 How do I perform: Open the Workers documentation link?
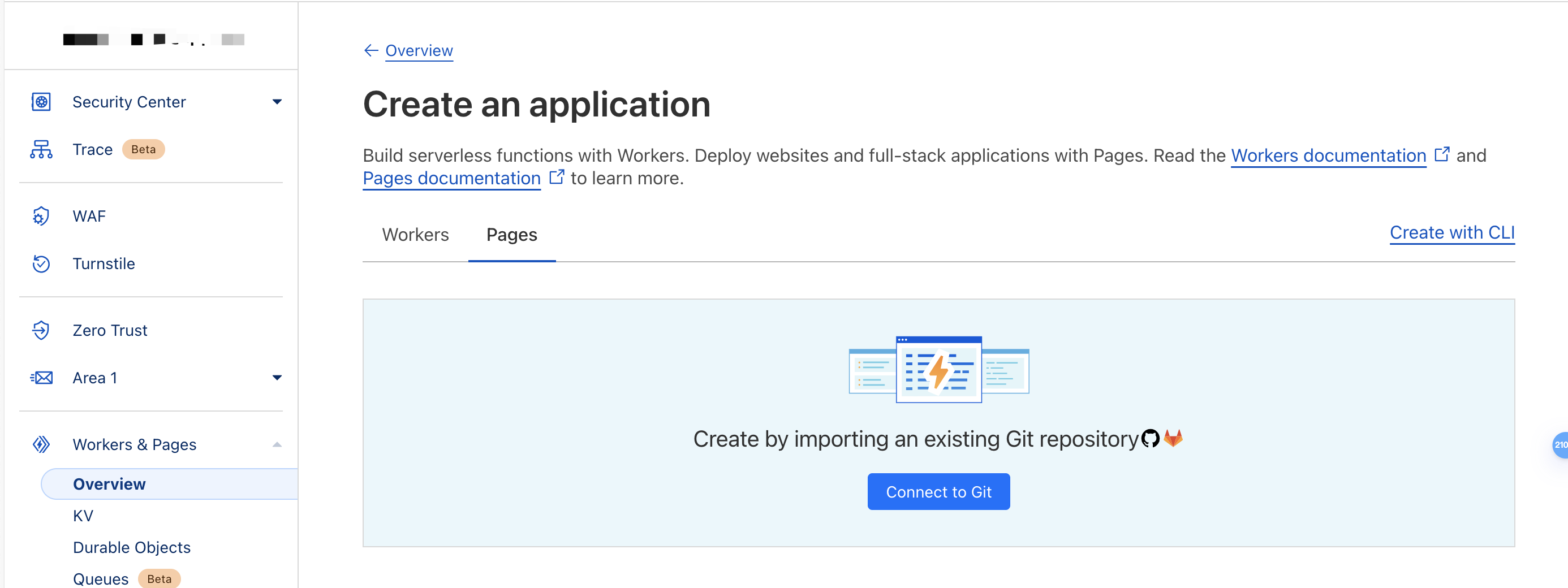1328,156
